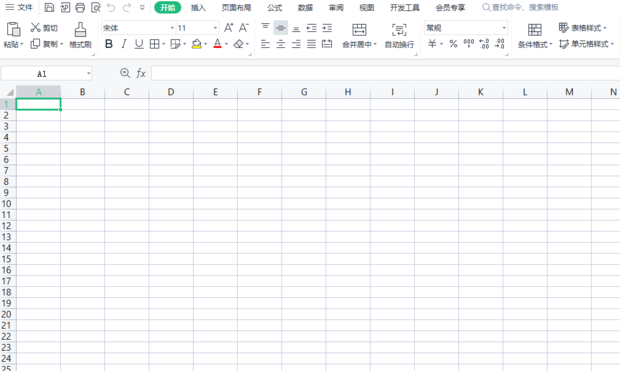Open the 视图 tab

[367, 8]
